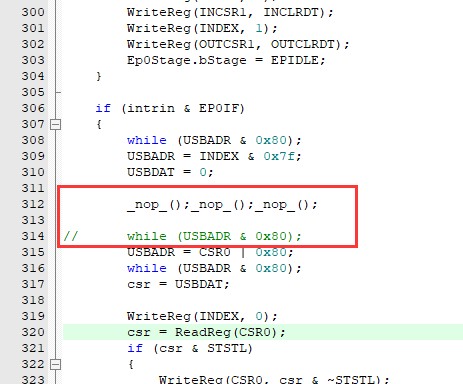Click the USBDAT = 0 line

click(x=170, y=173)
